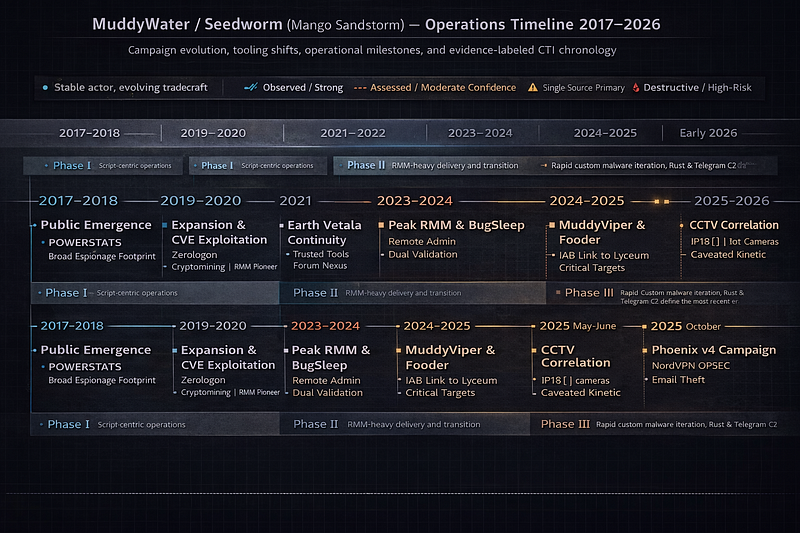Click the 2025 May-June timeline marker
800x533 pixels.
(578, 326)
